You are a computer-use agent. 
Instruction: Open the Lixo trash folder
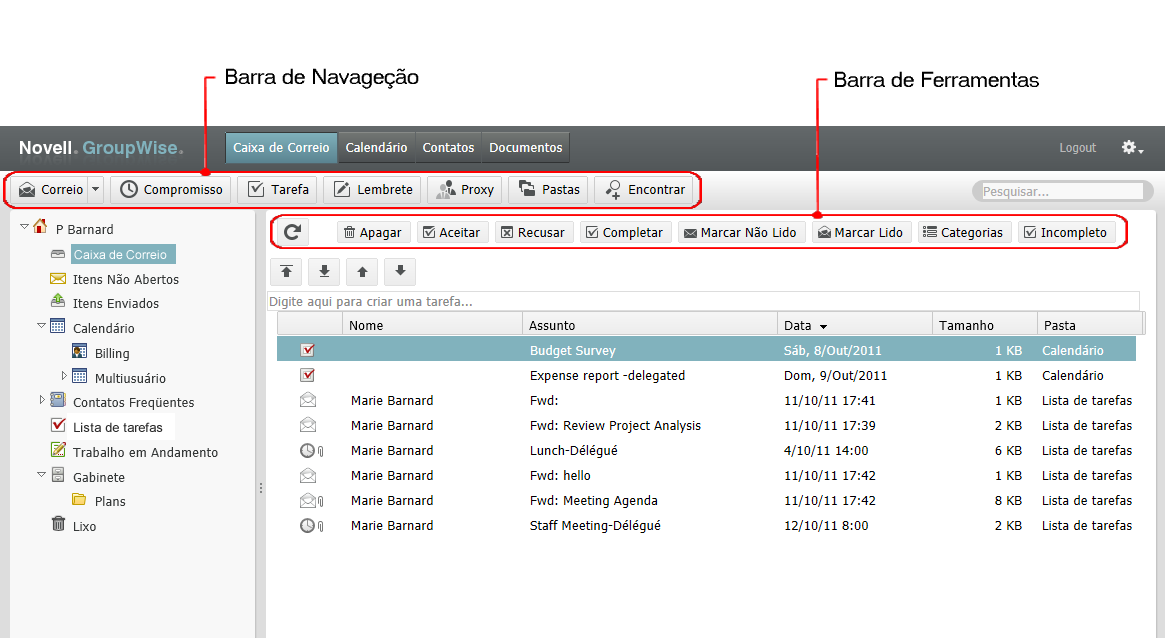84,526
